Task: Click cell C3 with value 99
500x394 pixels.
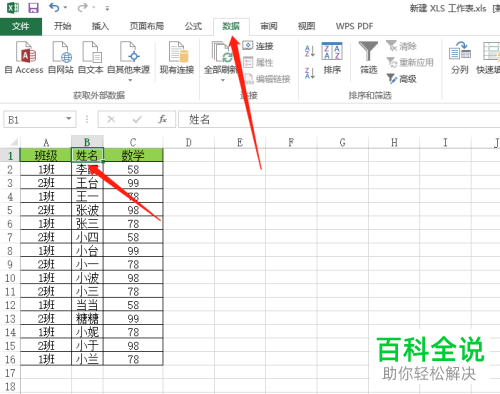Action: click(x=133, y=183)
